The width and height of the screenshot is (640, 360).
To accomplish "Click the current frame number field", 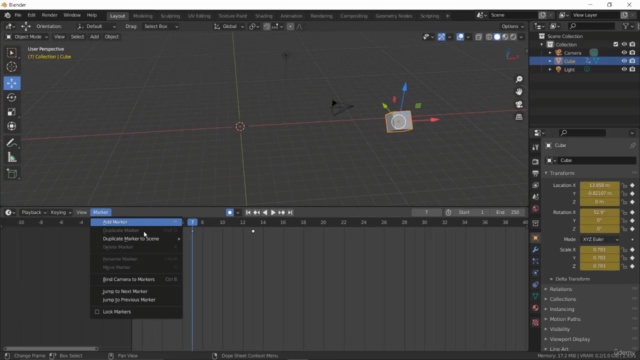I will 427,212.
